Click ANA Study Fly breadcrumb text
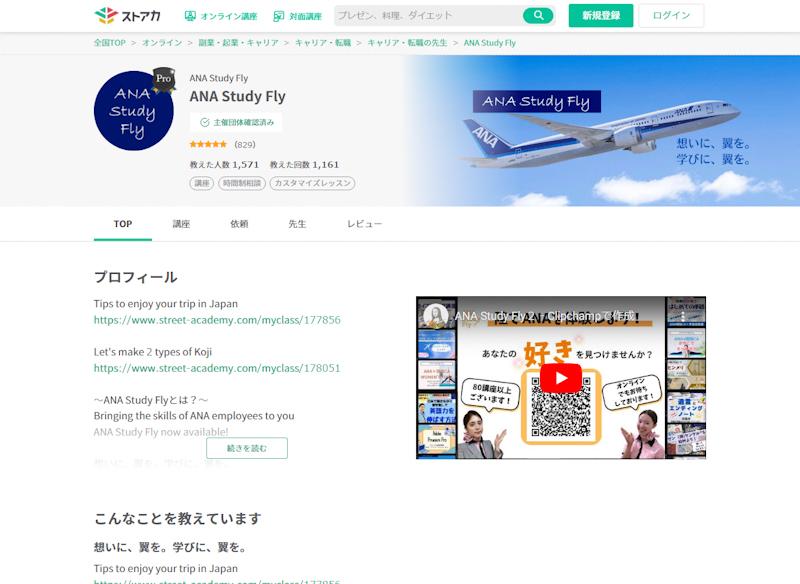Image resolution: width=800 pixels, height=584 pixels. tap(490, 43)
